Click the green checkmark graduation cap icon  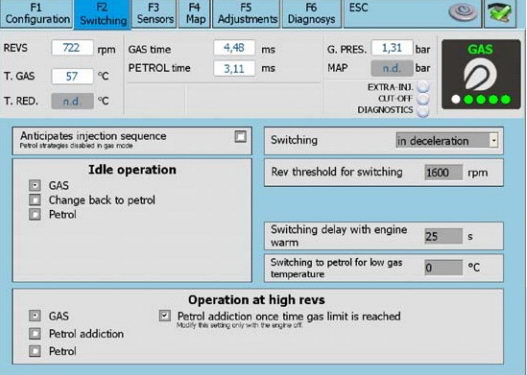tap(500, 12)
